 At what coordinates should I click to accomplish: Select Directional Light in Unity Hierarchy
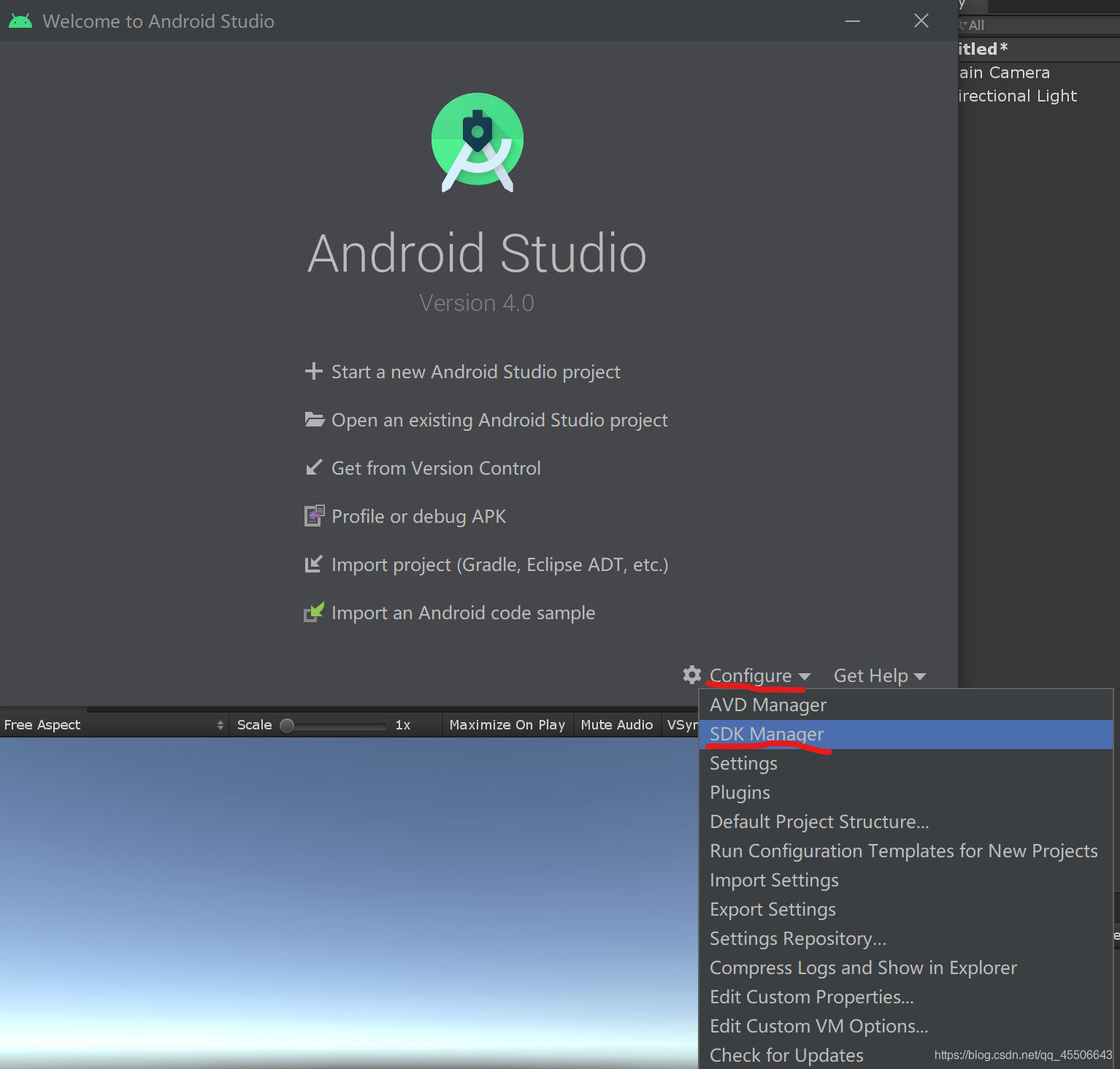point(1039,96)
